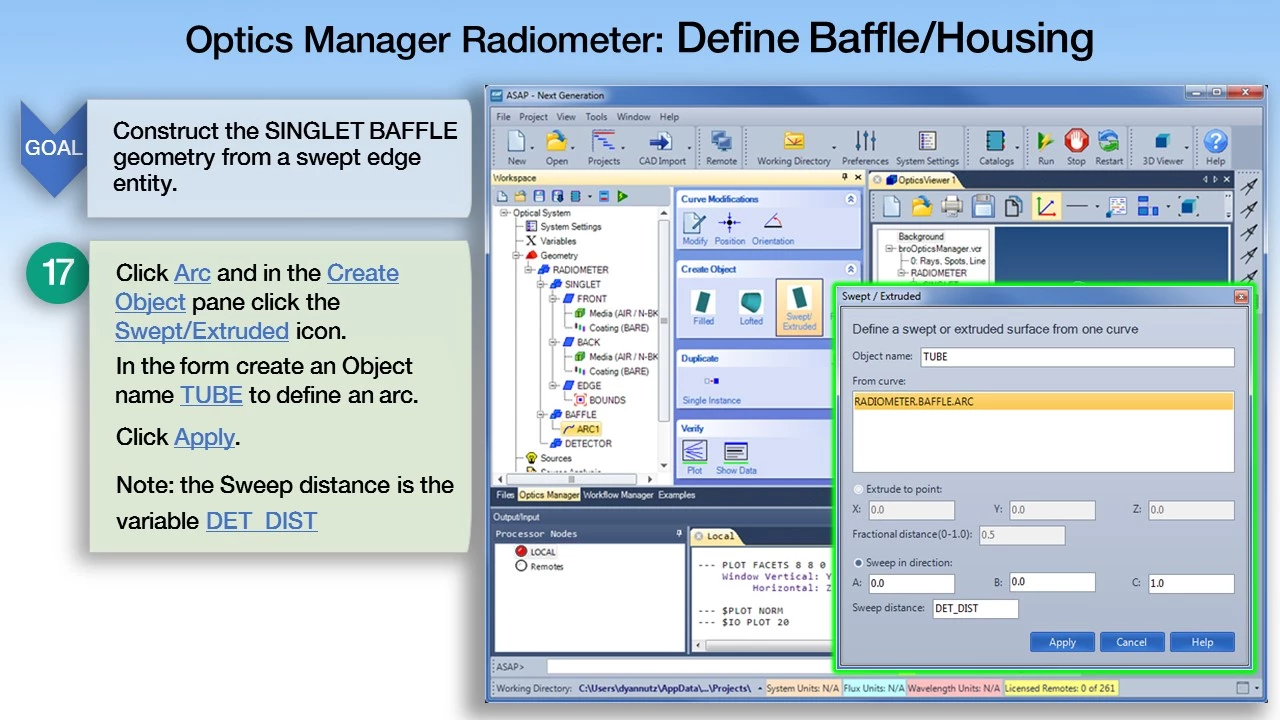Open the Tools menu

[596, 117]
